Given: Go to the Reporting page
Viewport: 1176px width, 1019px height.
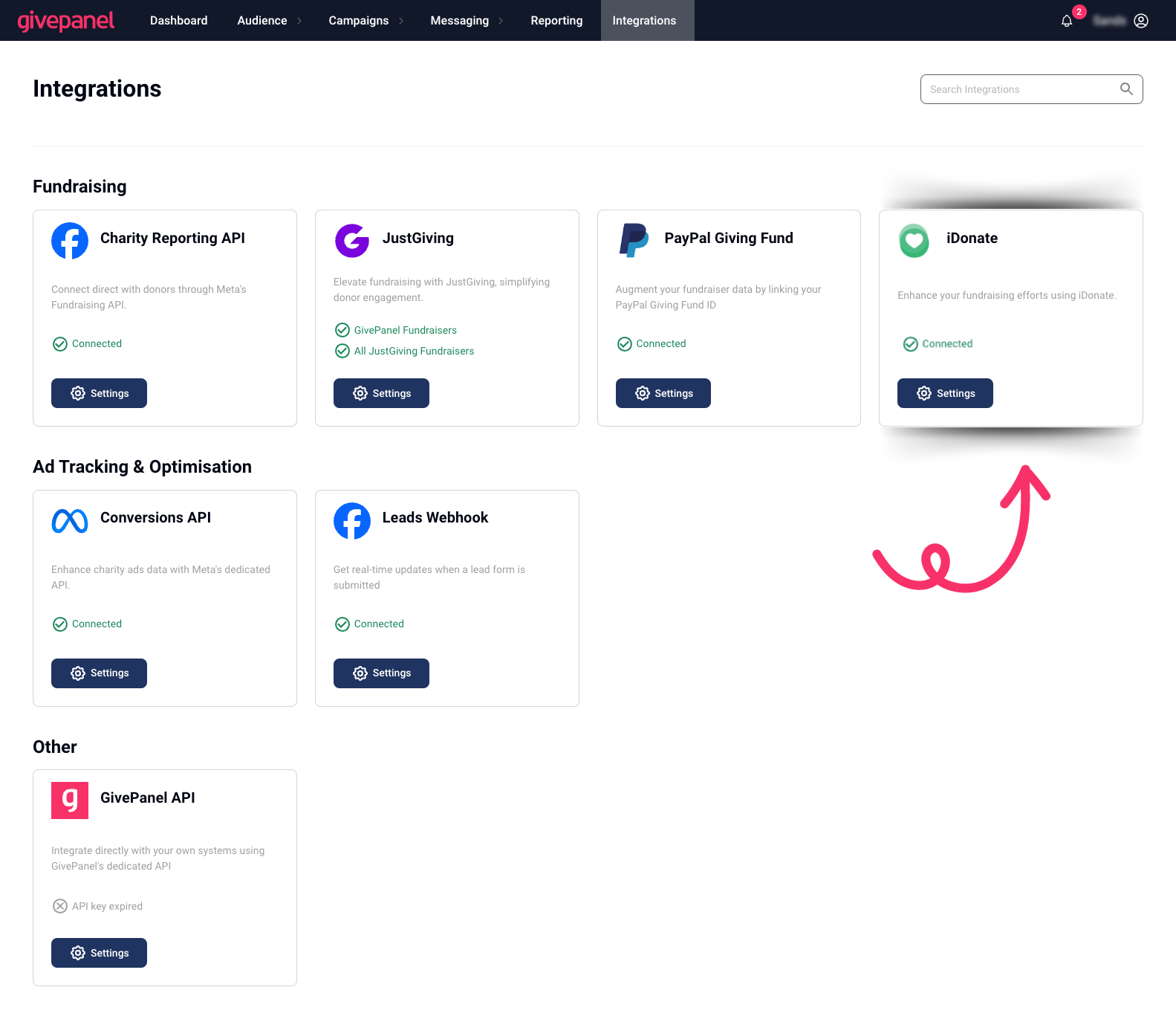Looking at the screenshot, I should click(556, 21).
